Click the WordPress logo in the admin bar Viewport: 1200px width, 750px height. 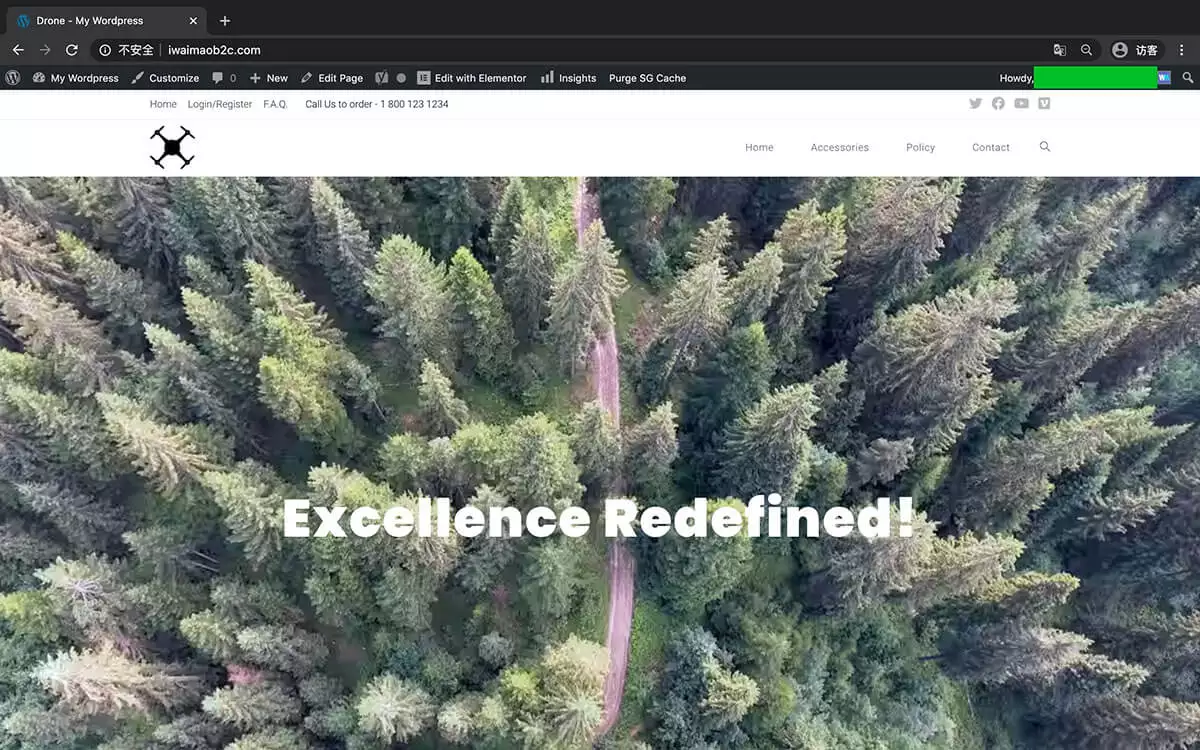pyautogui.click(x=13, y=78)
